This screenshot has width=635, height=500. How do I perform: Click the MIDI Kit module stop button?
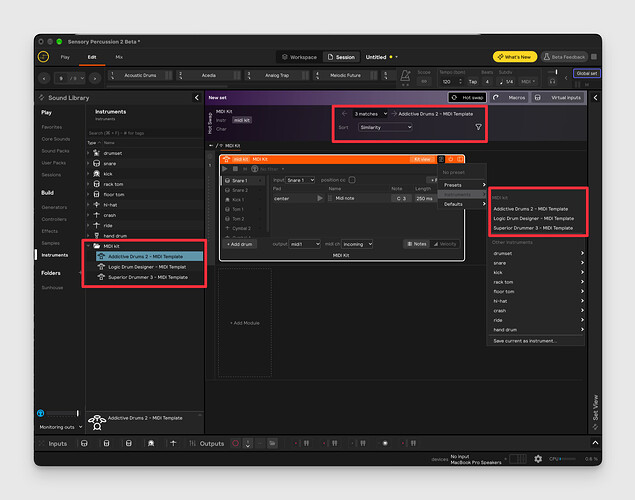pos(235,169)
